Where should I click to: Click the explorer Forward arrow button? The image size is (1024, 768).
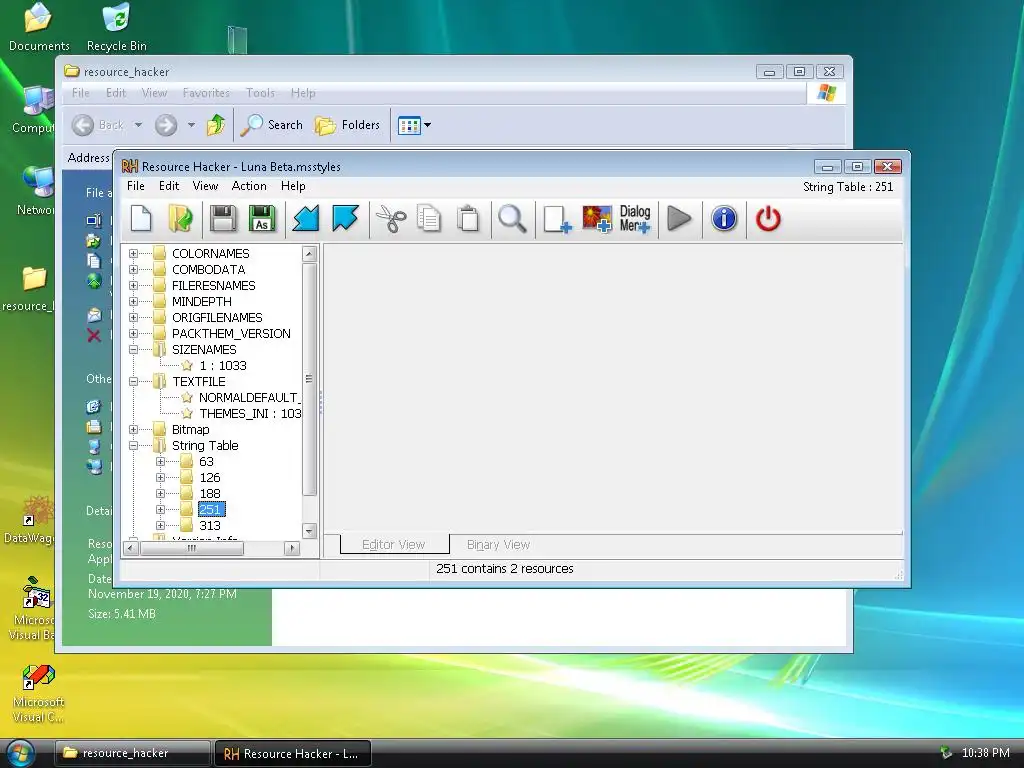click(166, 125)
